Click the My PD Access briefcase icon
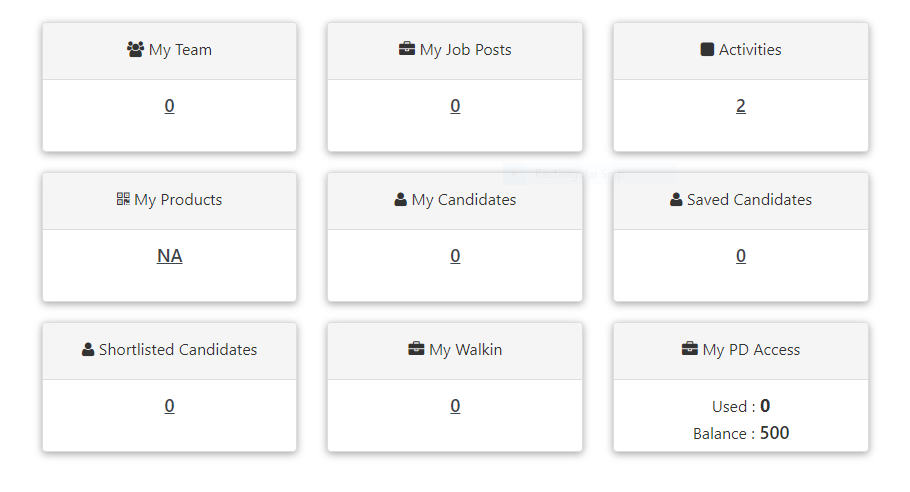This screenshot has width=910, height=492. (x=689, y=349)
